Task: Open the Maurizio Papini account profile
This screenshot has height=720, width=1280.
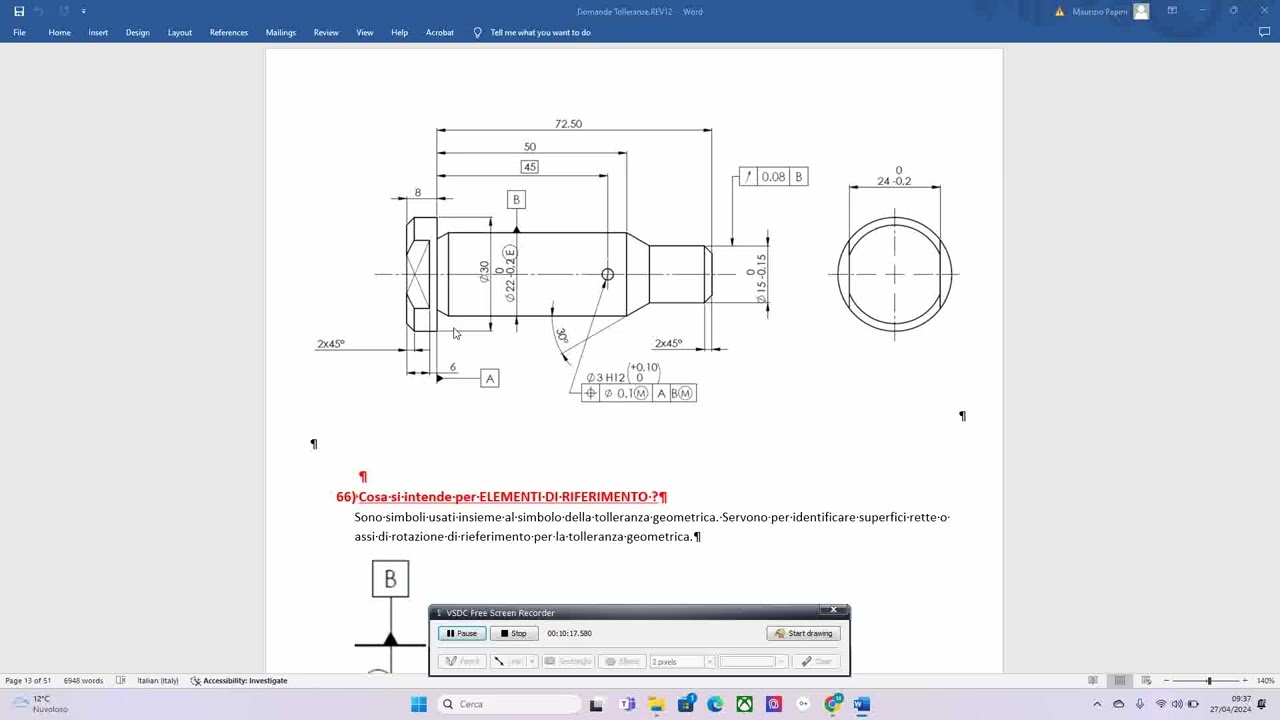Action: (x=1110, y=11)
